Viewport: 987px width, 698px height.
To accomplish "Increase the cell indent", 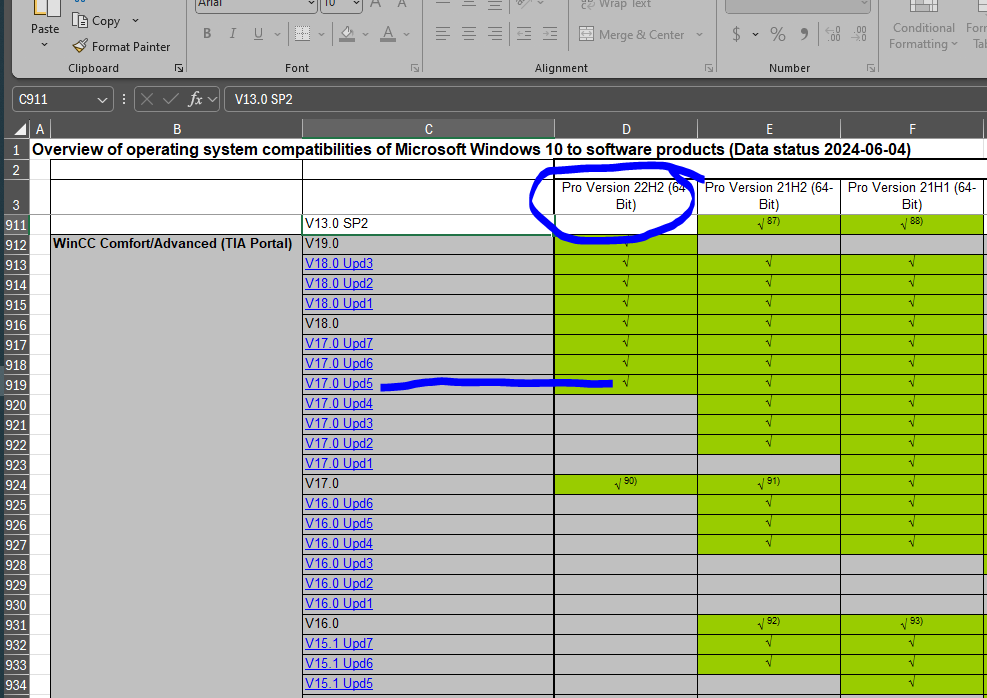I will [550, 34].
